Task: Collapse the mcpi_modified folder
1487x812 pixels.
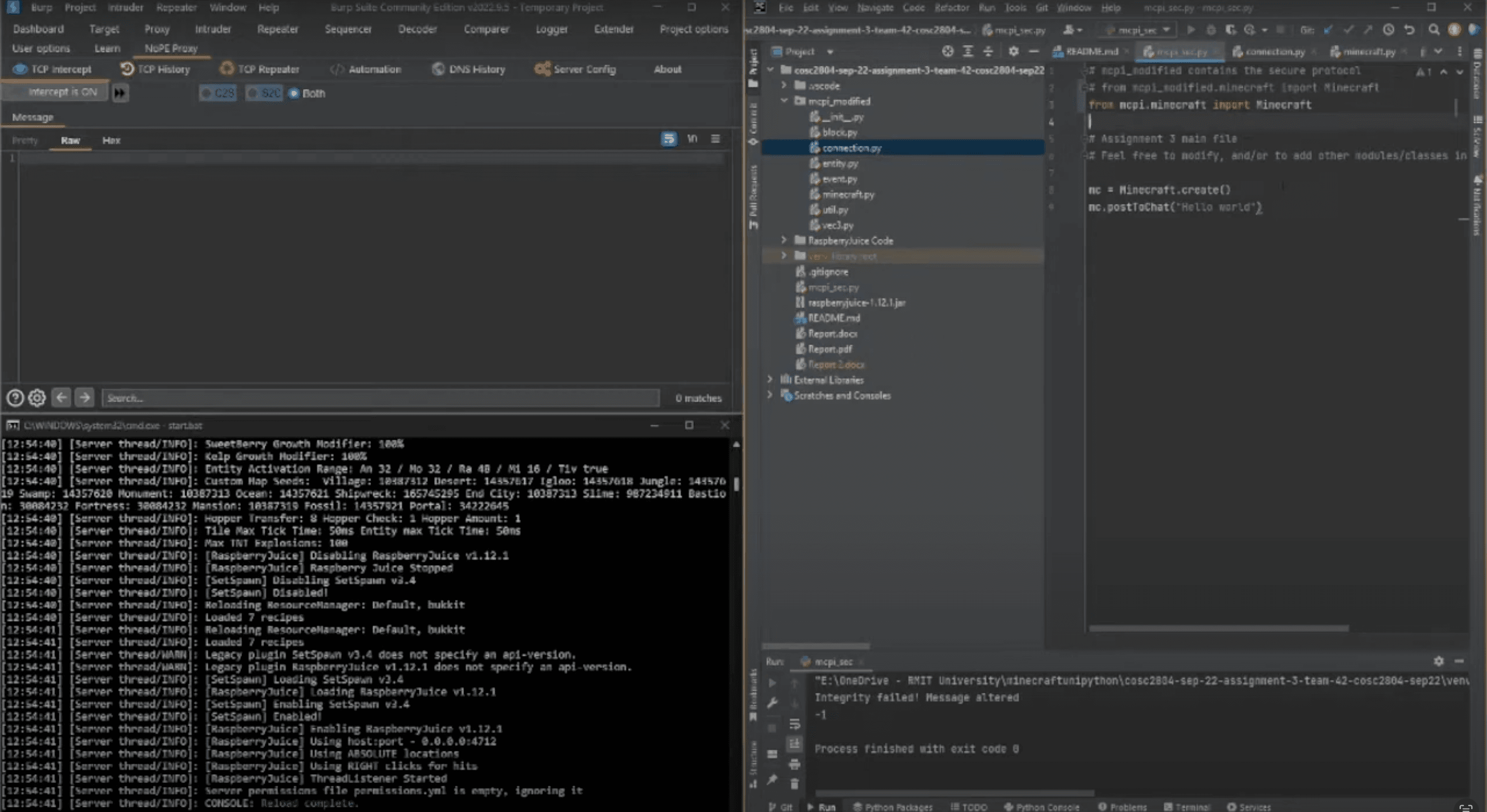Action: point(783,100)
